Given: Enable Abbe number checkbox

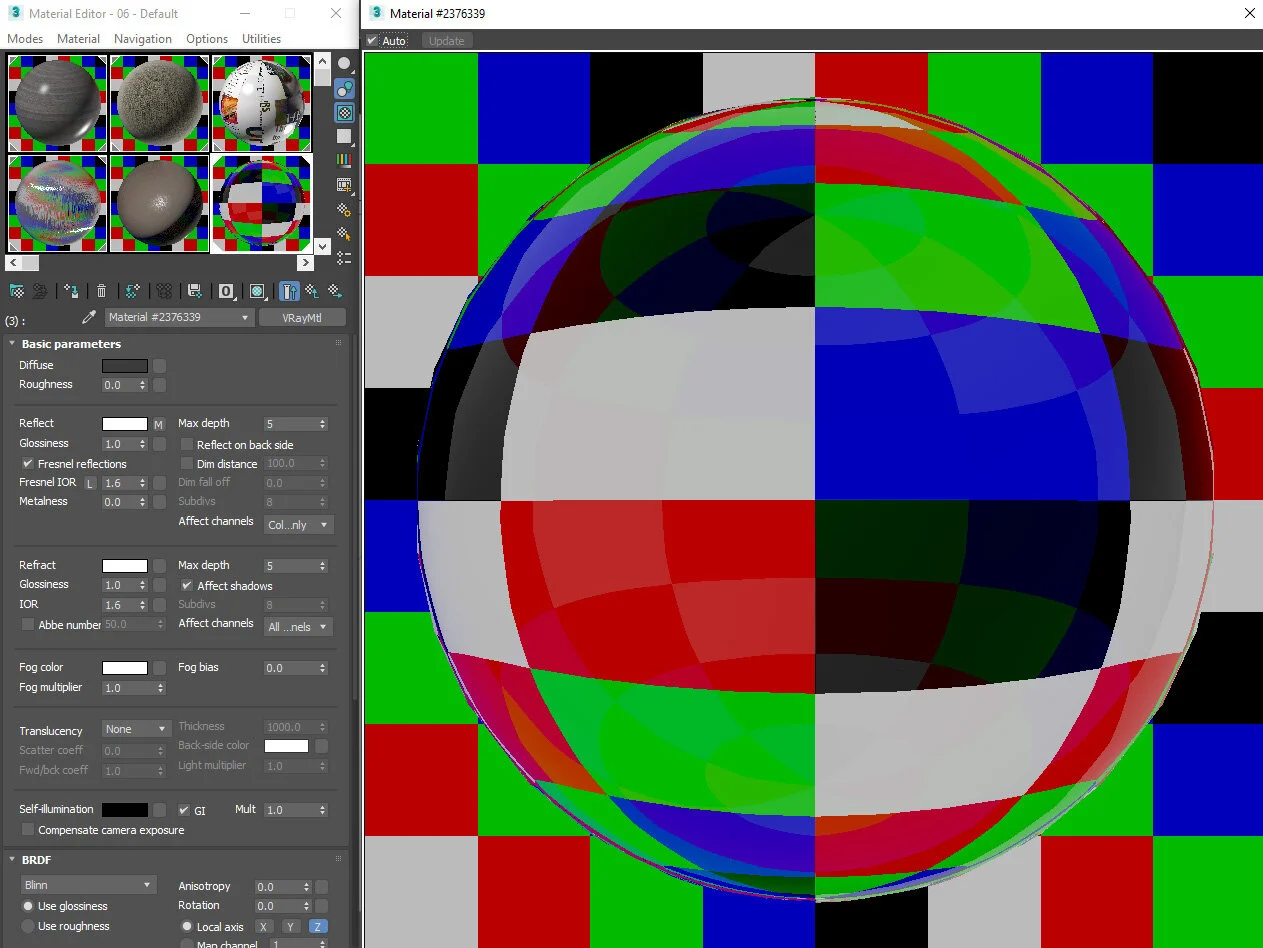Looking at the screenshot, I should coord(28,624).
